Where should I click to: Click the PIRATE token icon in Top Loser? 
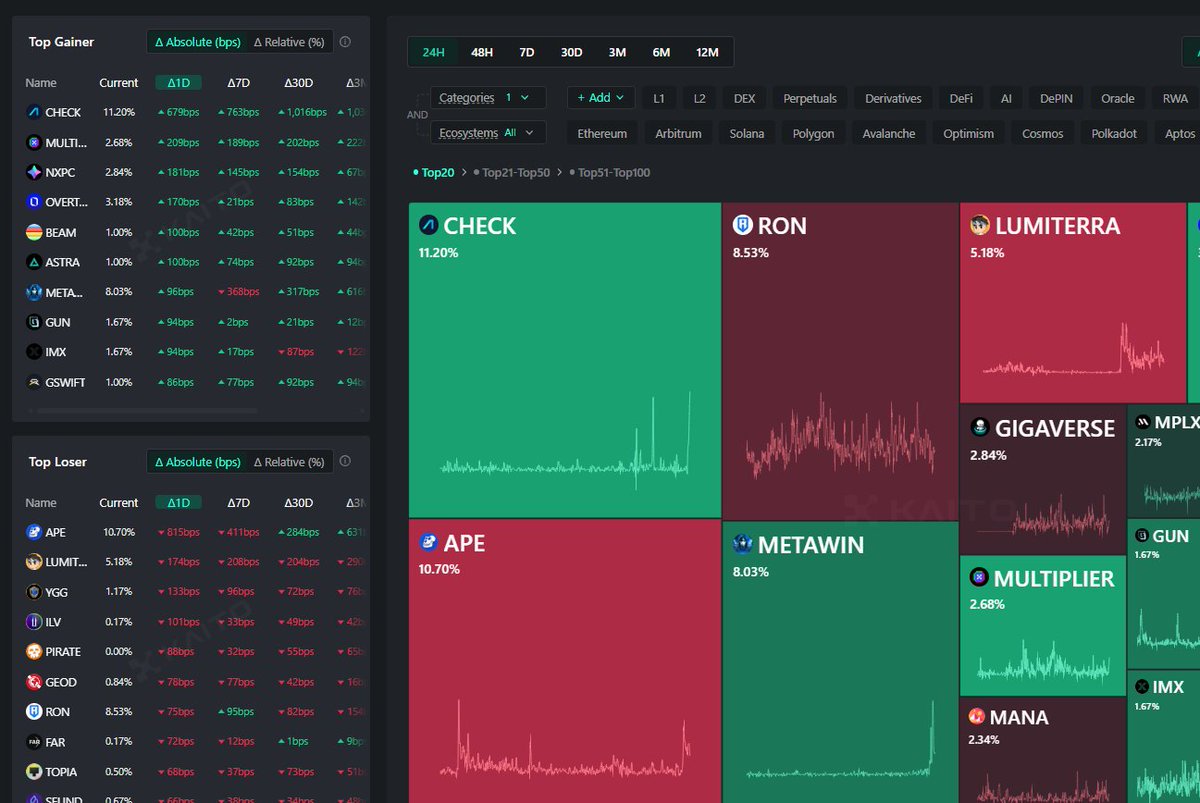pyautogui.click(x=33, y=652)
